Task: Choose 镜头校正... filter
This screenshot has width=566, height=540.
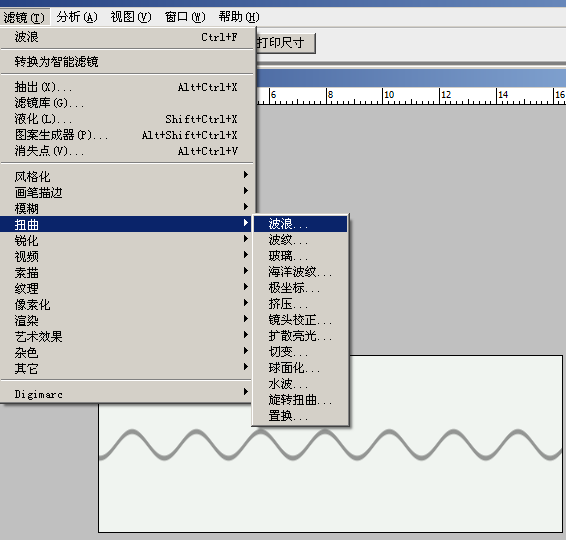Action: [x=300, y=320]
